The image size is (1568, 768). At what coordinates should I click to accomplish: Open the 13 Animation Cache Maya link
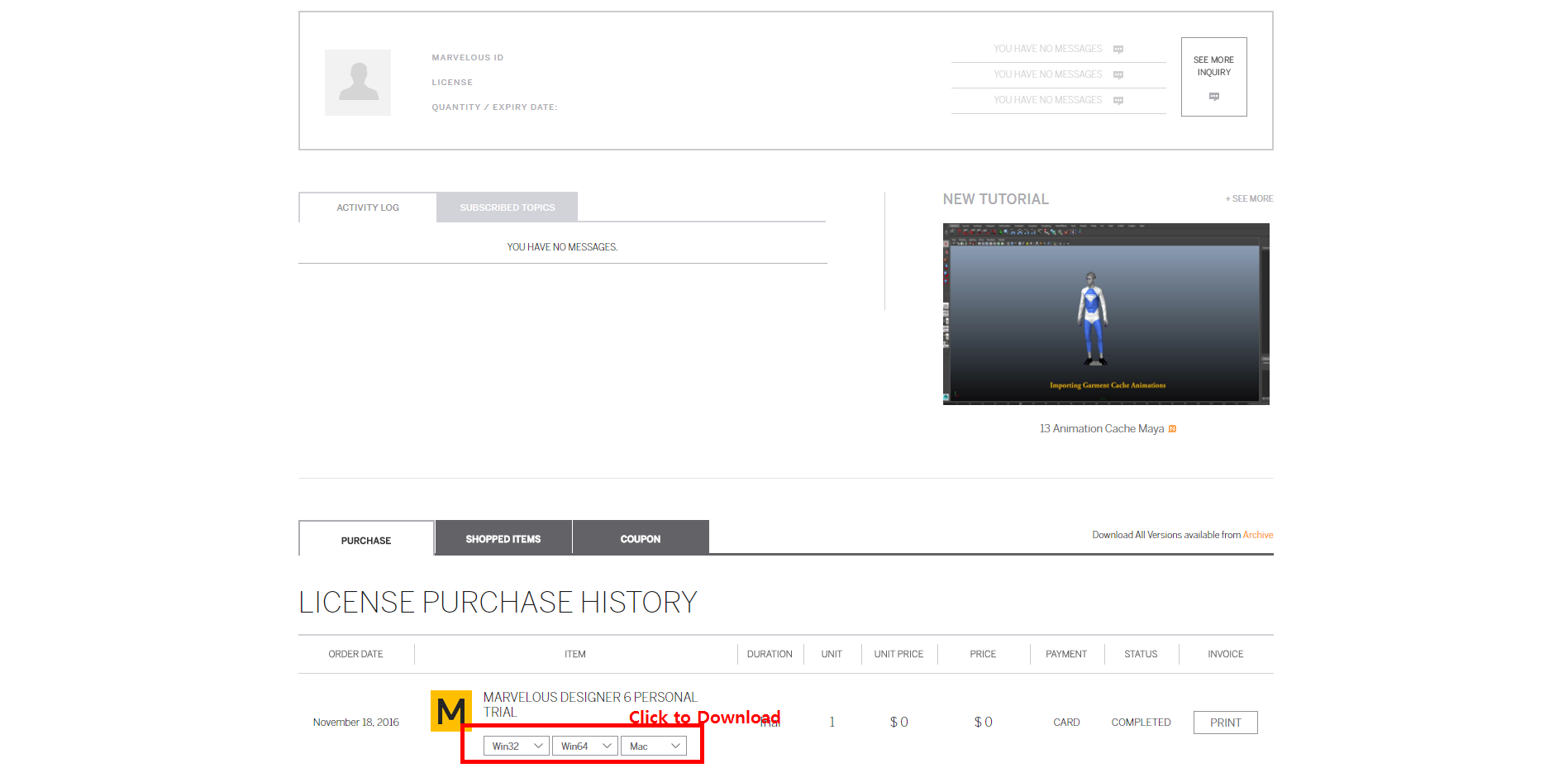[1102, 428]
